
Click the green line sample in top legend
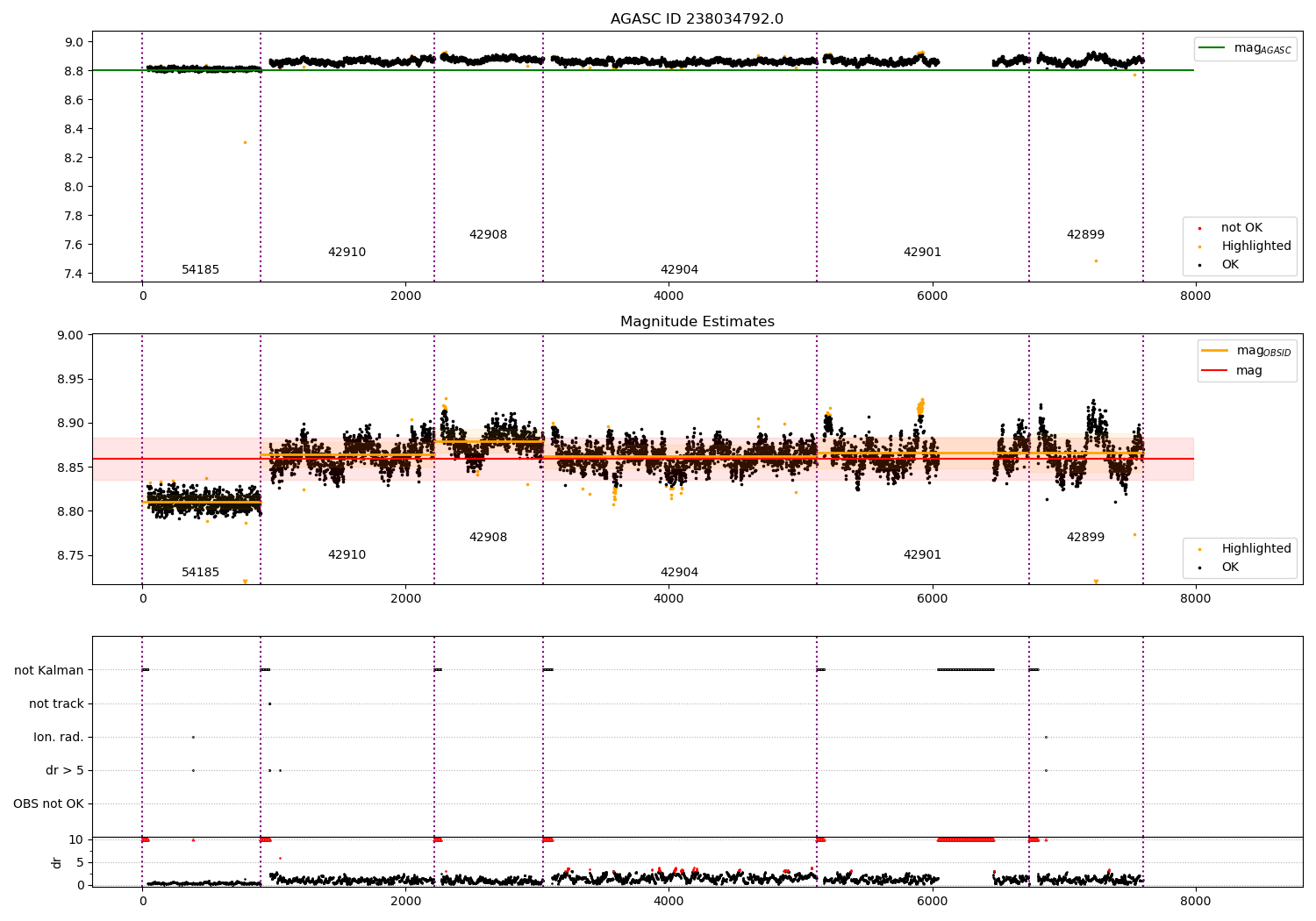pyautogui.click(x=1212, y=48)
